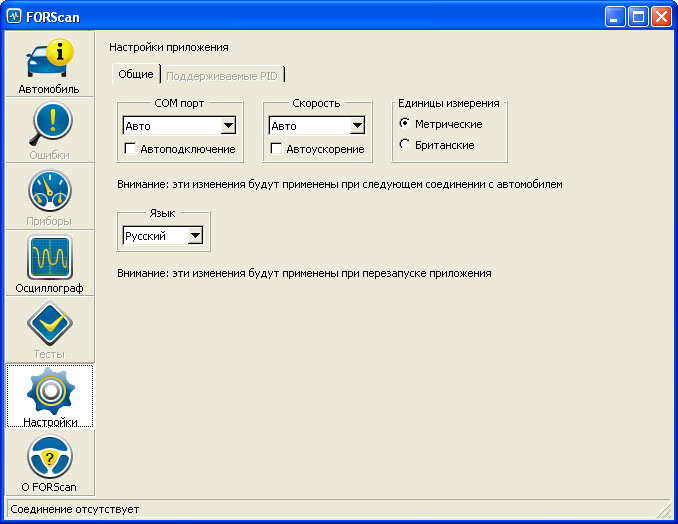Maximize the FORScan window
The width and height of the screenshot is (678, 524).
638,17
